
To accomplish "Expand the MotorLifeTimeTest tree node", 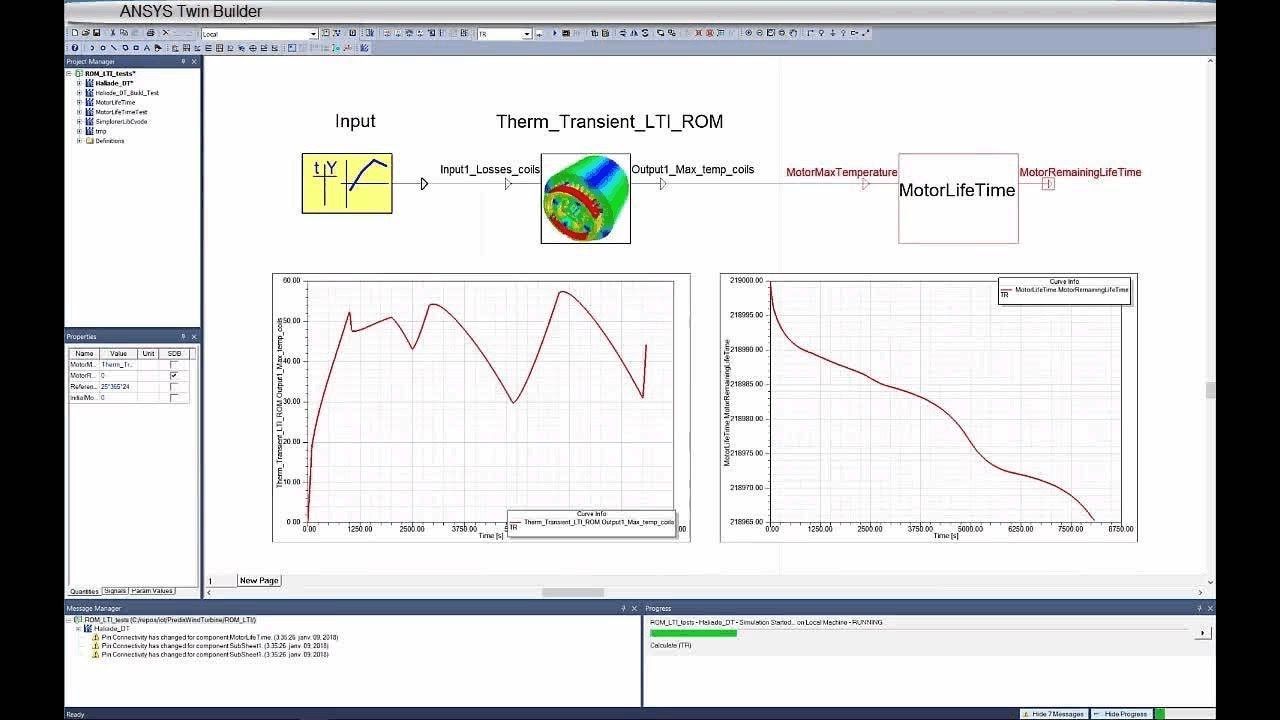I will coord(79,112).
